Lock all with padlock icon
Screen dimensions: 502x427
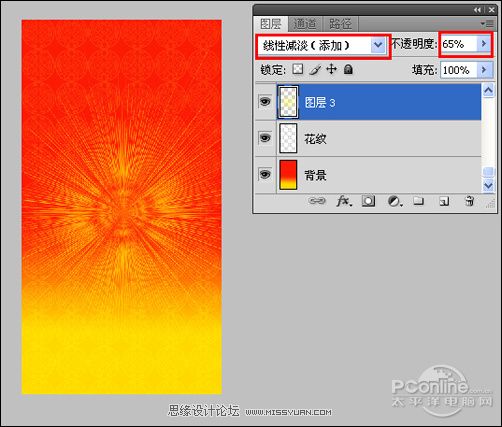(348, 69)
